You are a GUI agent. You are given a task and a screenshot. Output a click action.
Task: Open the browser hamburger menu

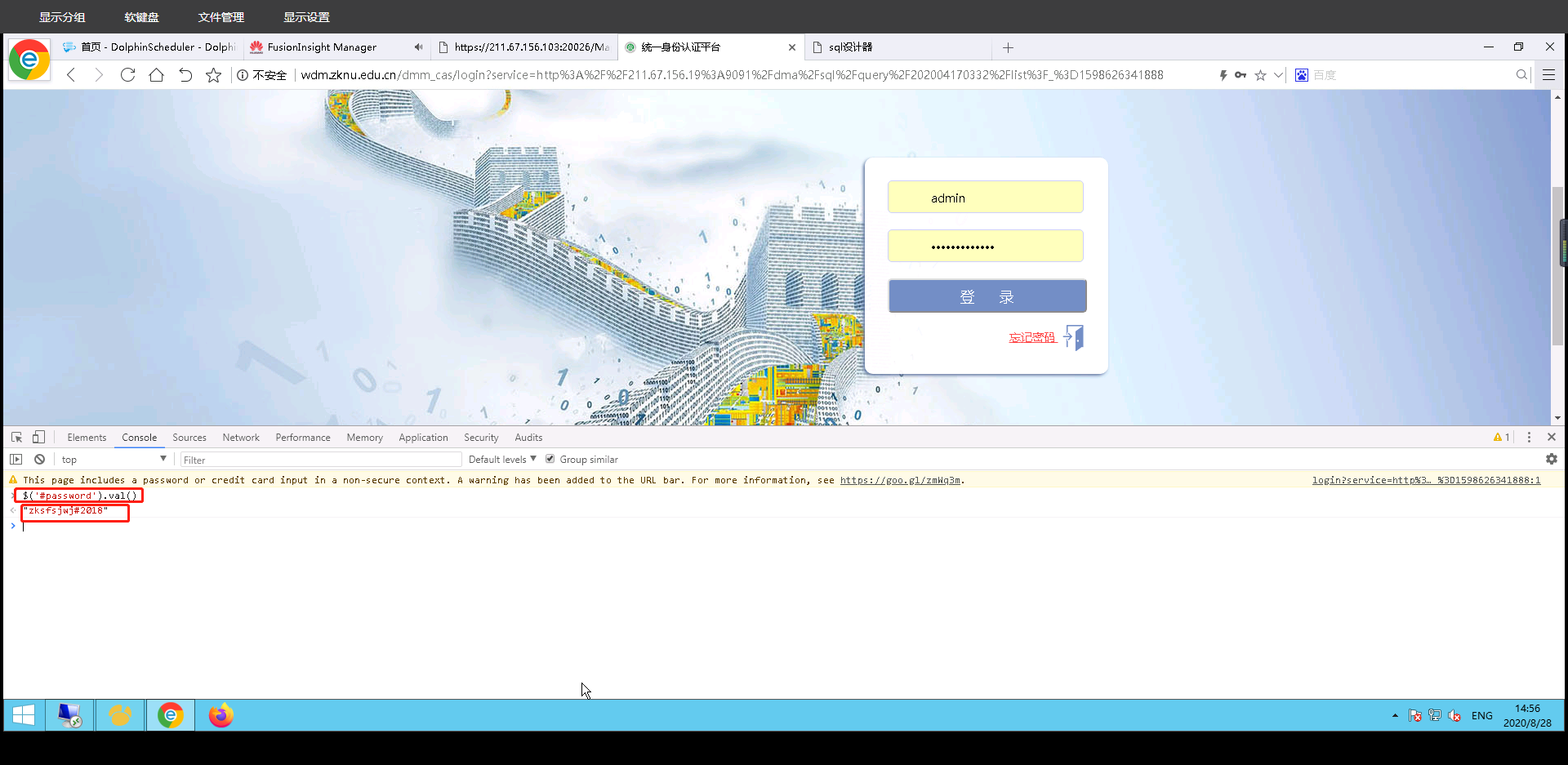point(1548,75)
